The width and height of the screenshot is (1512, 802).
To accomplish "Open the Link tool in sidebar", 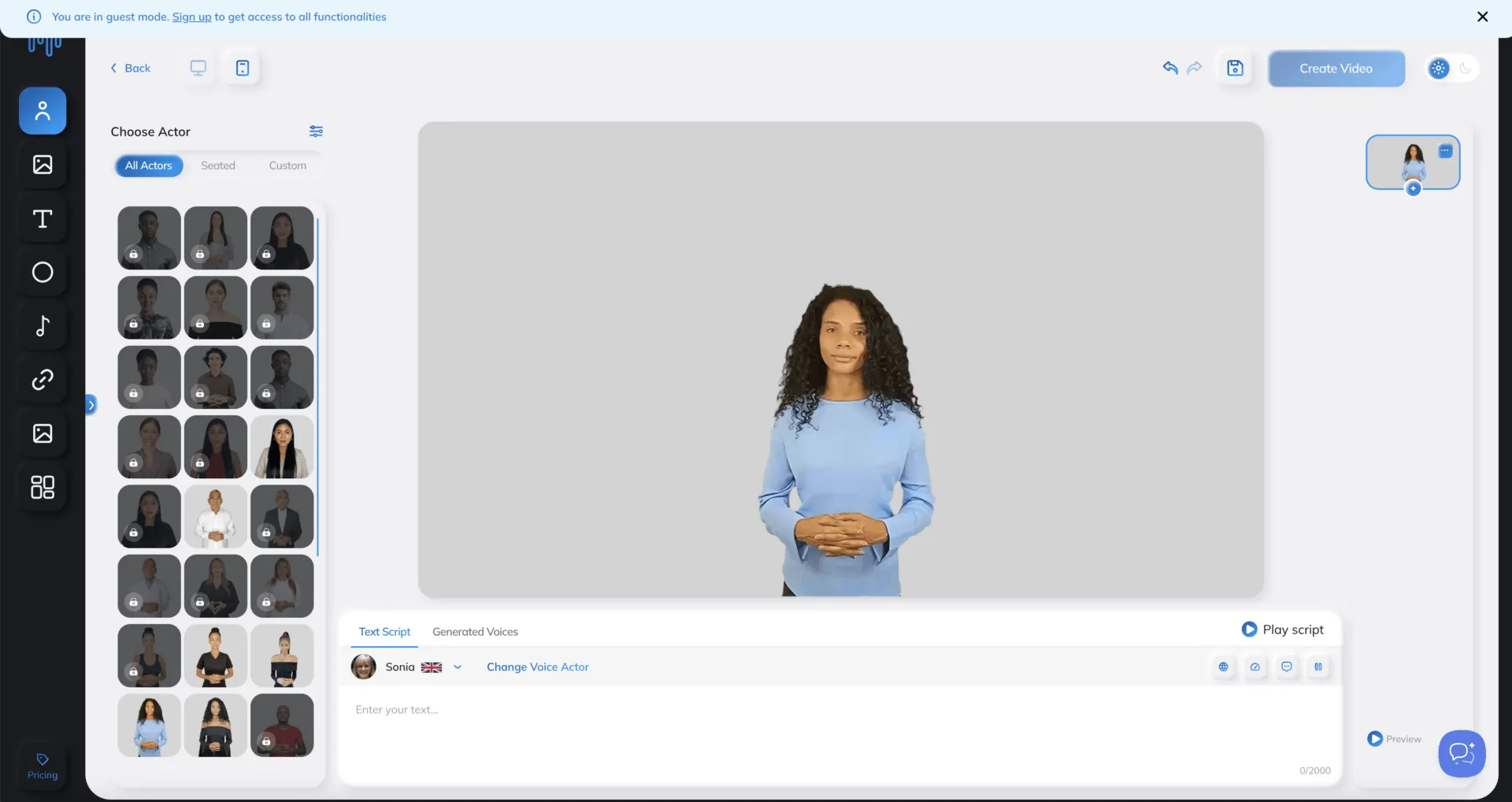I will click(43, 380).
